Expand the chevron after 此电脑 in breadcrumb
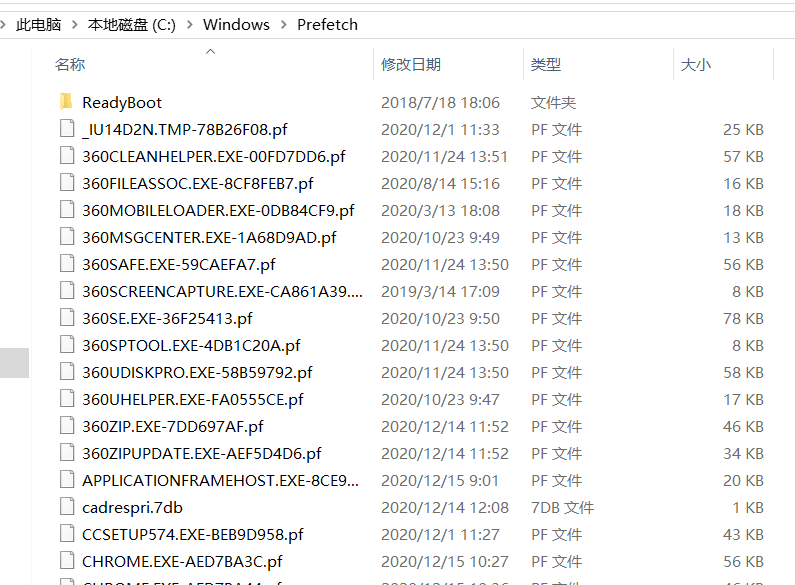Image resolution: width=795 pixels, height=585 pixels. coord(75,24)
